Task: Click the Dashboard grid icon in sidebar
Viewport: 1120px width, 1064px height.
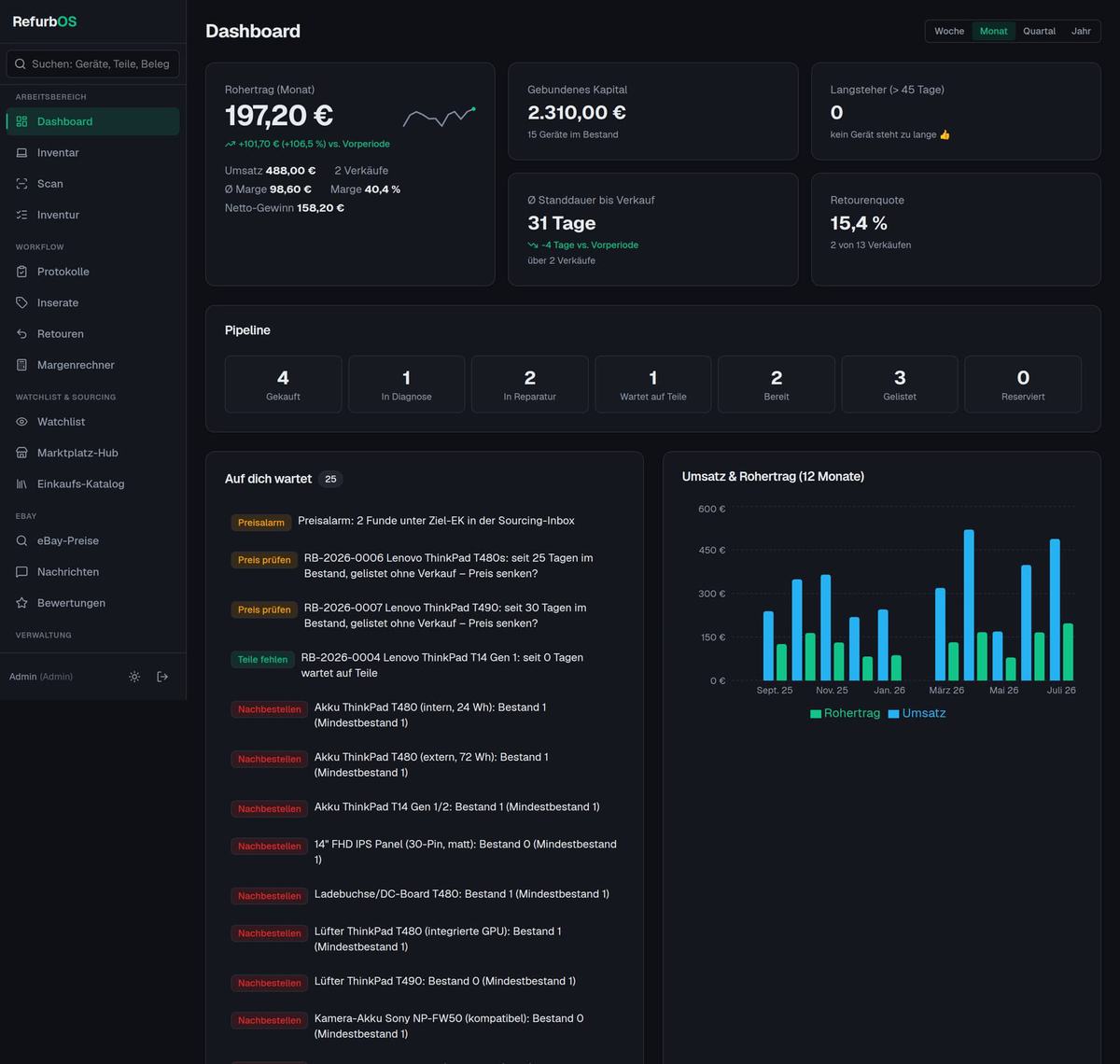Action: pos(22,121)
